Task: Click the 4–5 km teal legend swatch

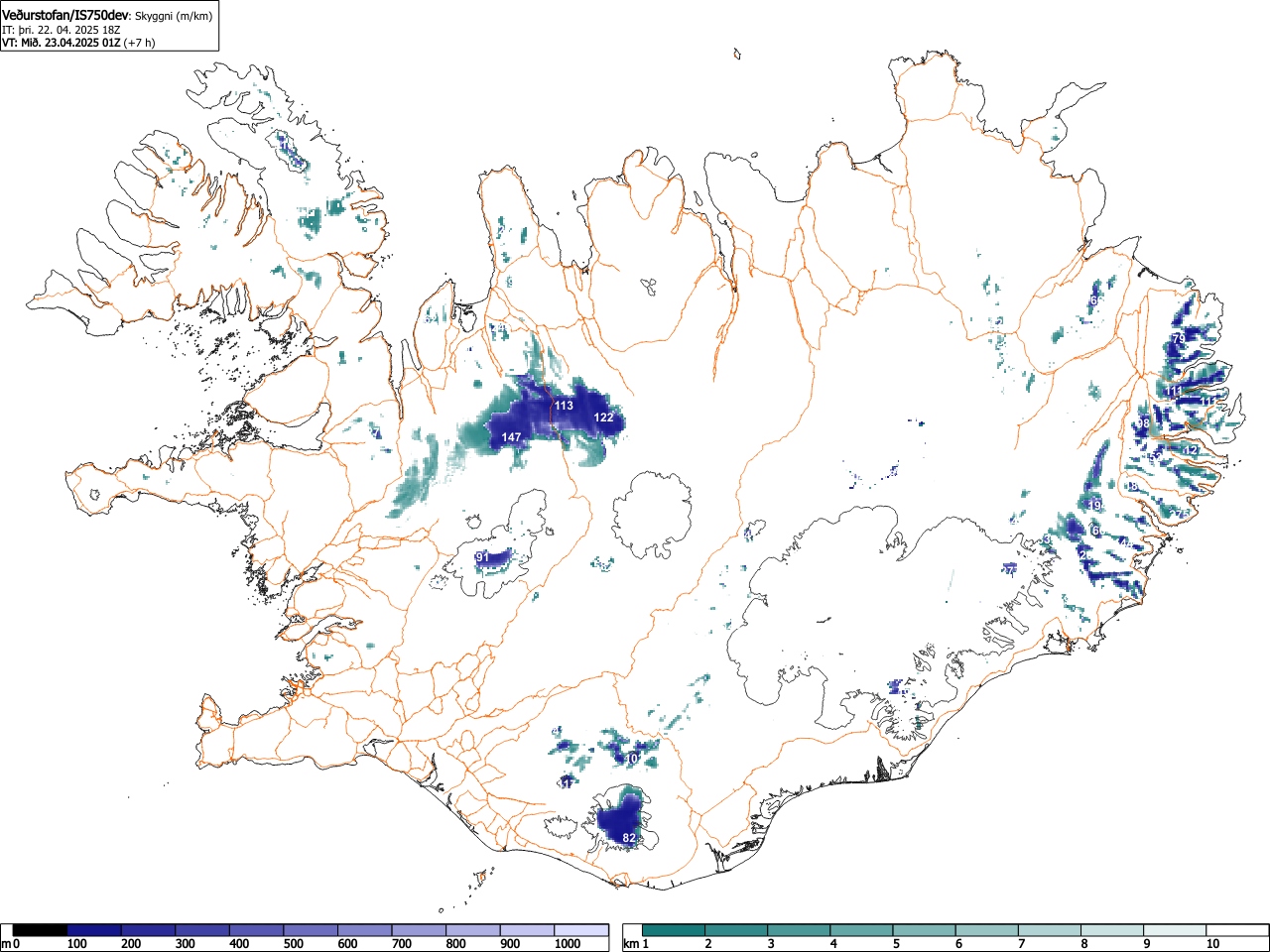Action: click(861, 930)
